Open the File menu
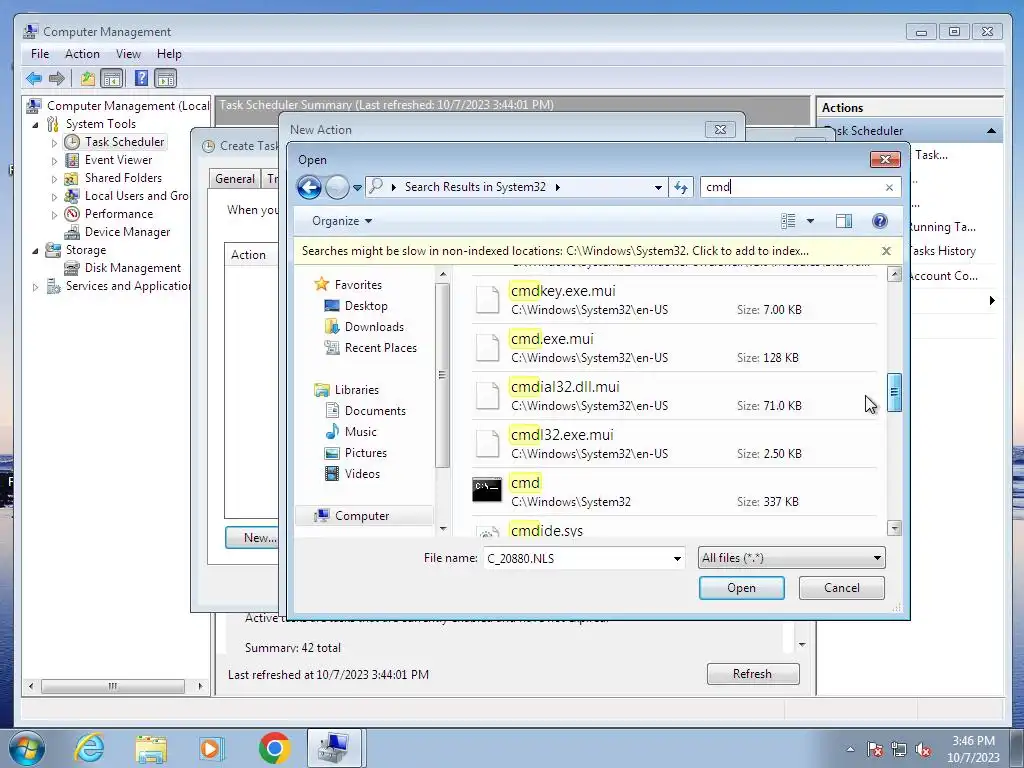The width and height of the screenshot is (1024, 768). point(40,54)
